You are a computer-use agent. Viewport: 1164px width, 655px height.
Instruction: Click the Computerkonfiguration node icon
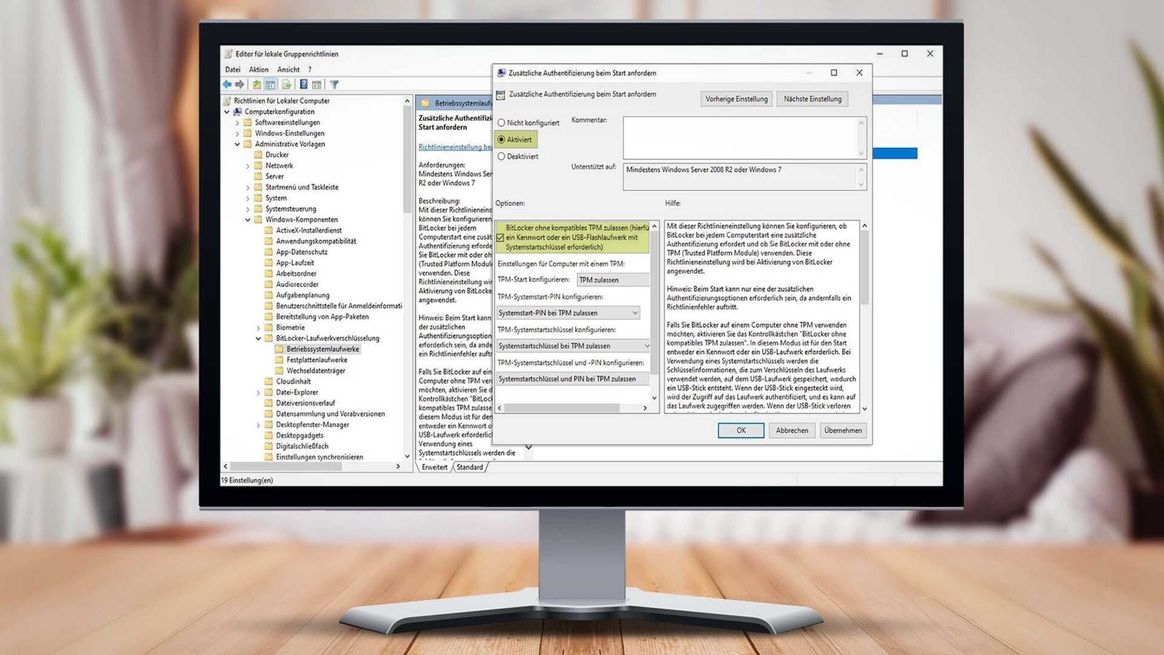(x=238, y=112)
